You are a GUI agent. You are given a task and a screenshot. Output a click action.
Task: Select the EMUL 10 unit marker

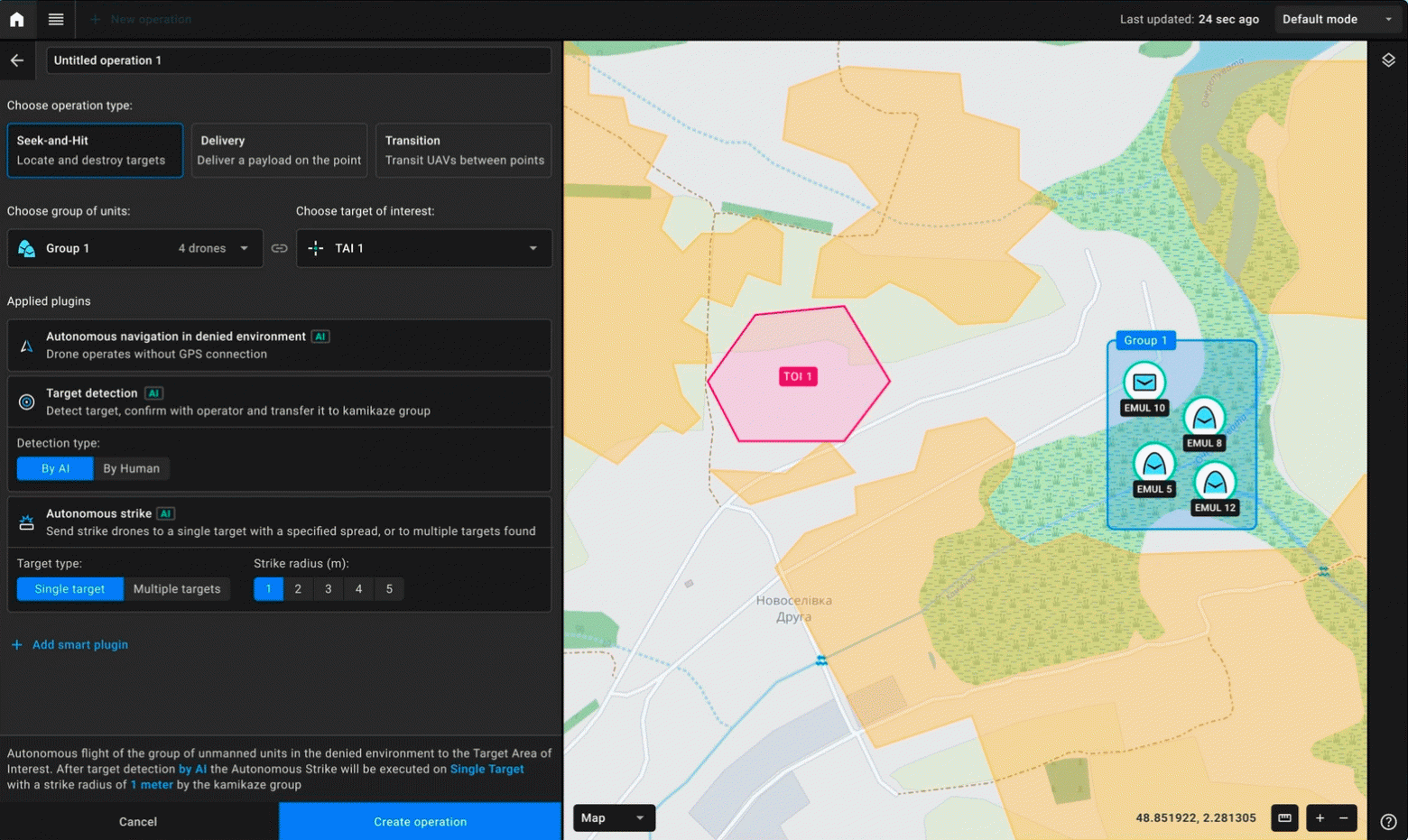click(1144, 383)
